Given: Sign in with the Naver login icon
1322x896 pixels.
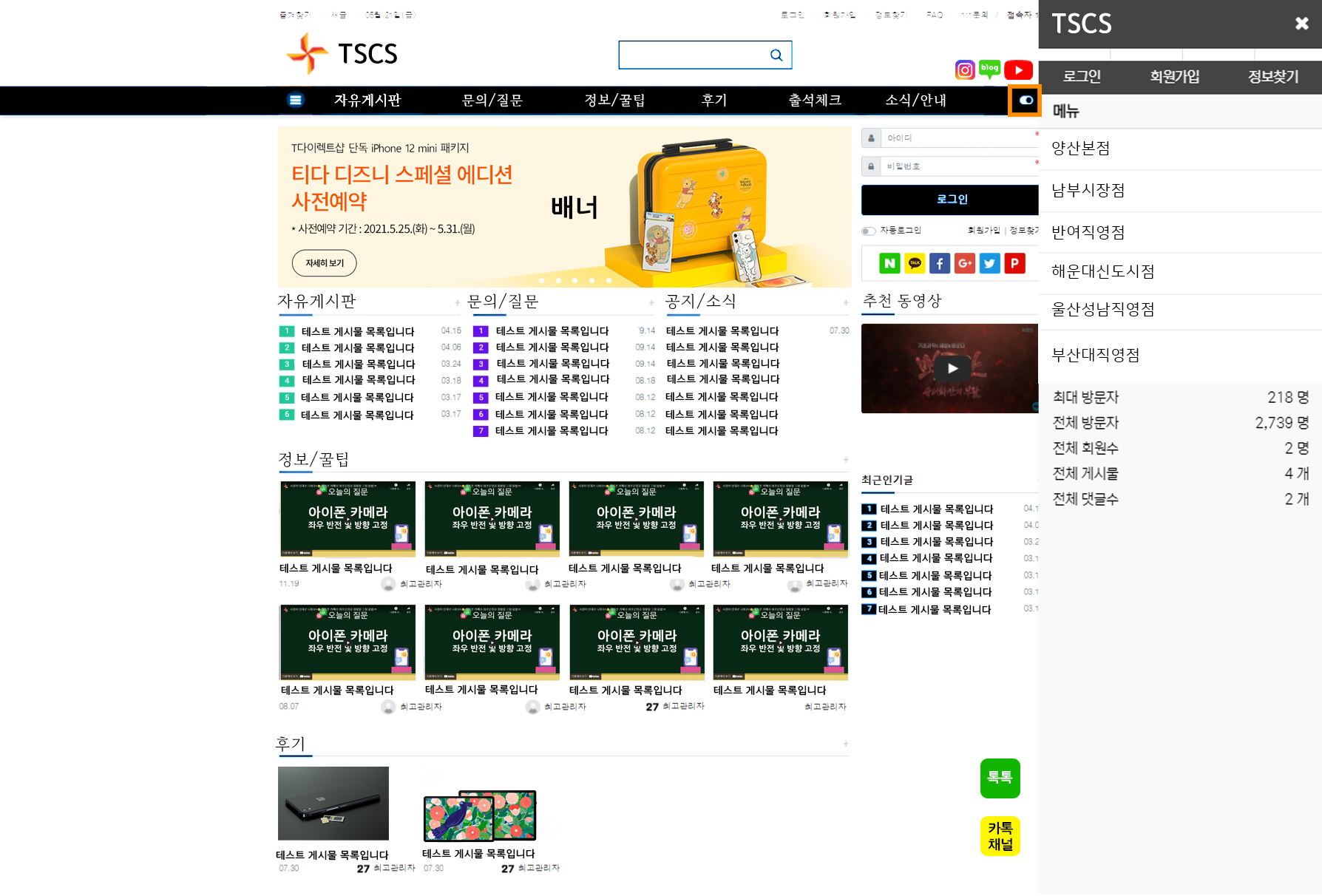Looking at the screenshot, I should pyautogui.click(x=889, y=263).
